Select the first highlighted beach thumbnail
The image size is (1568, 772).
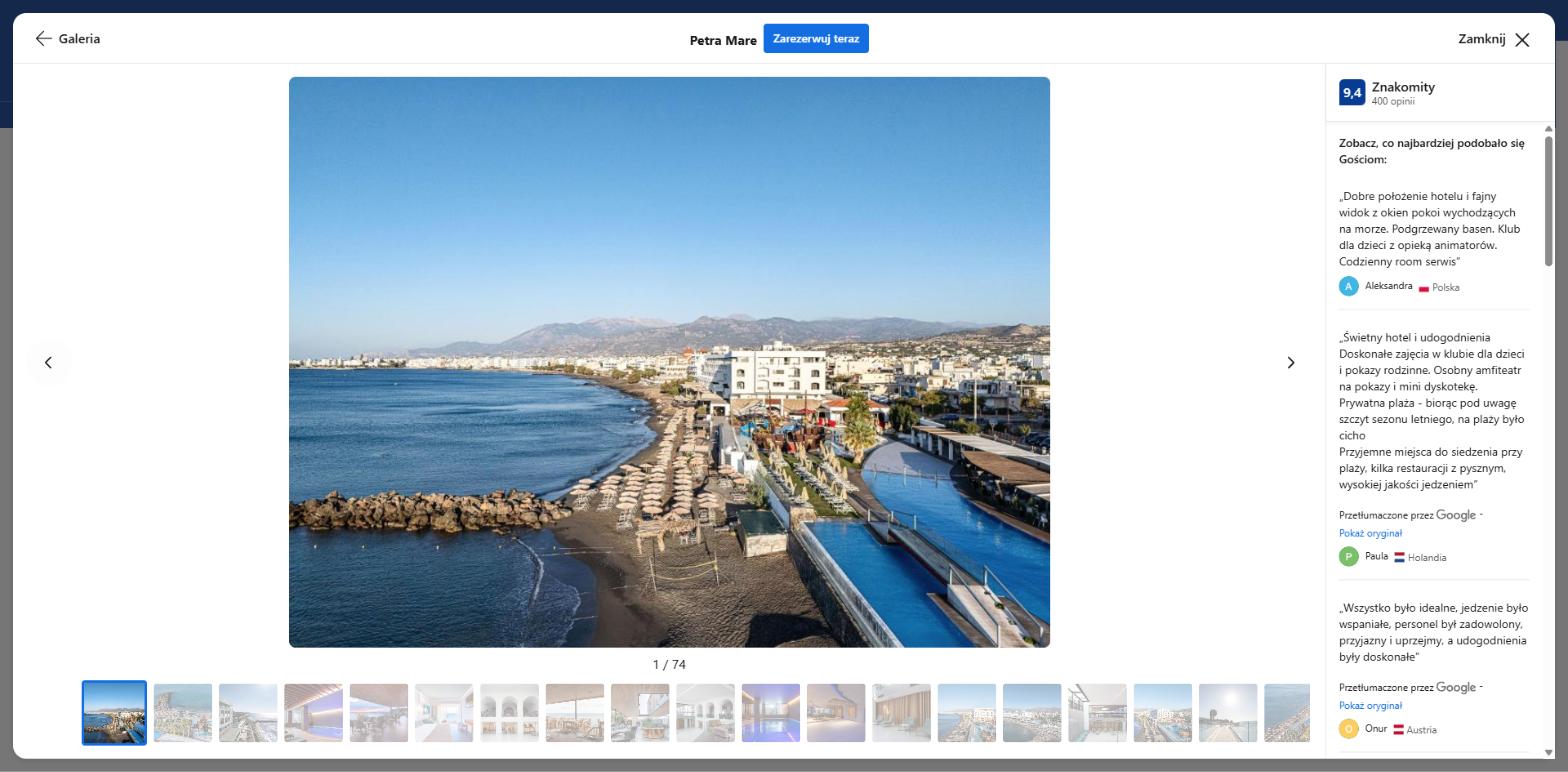114,713
